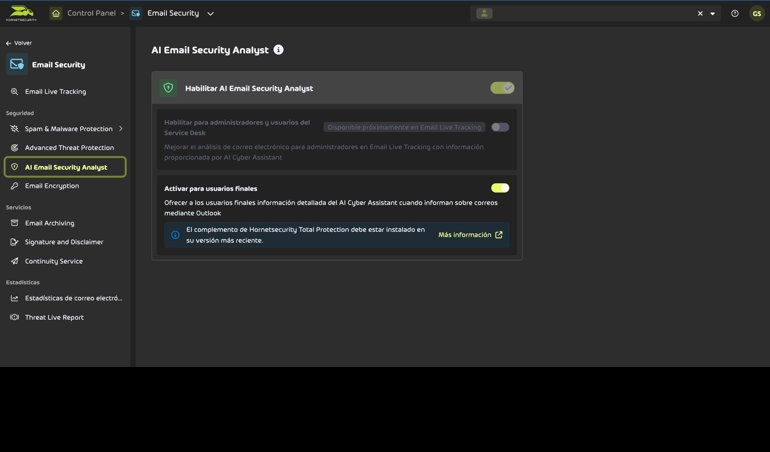This screenshot has width=770, height=452.
Task: Click the blue info circle in the notice
Action: (x=175, y=235)
